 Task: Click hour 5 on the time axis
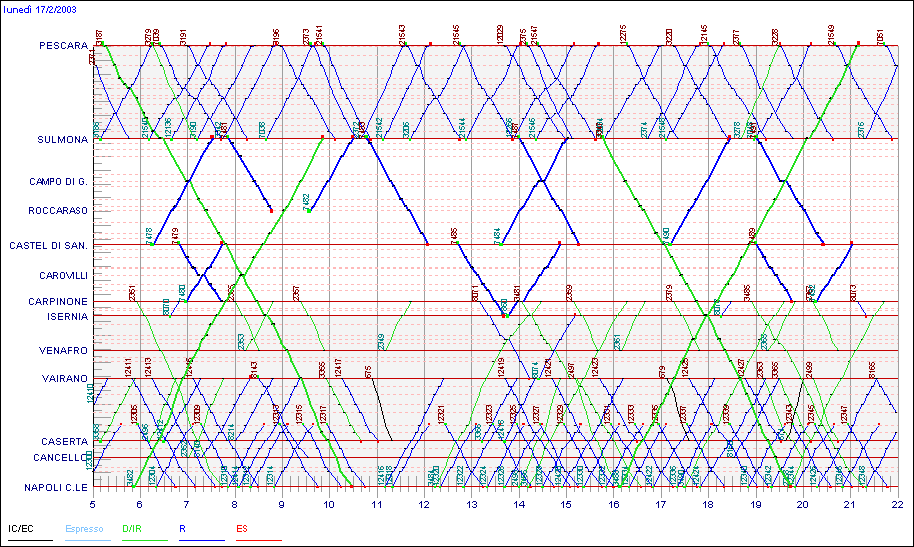pyautogui.click(x=94, y=505)
